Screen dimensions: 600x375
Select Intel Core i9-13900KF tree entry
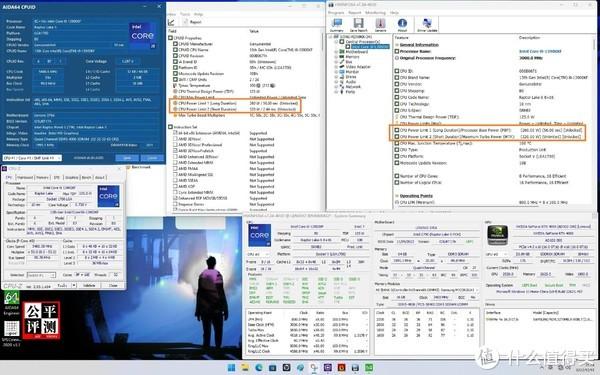(370, 46)
